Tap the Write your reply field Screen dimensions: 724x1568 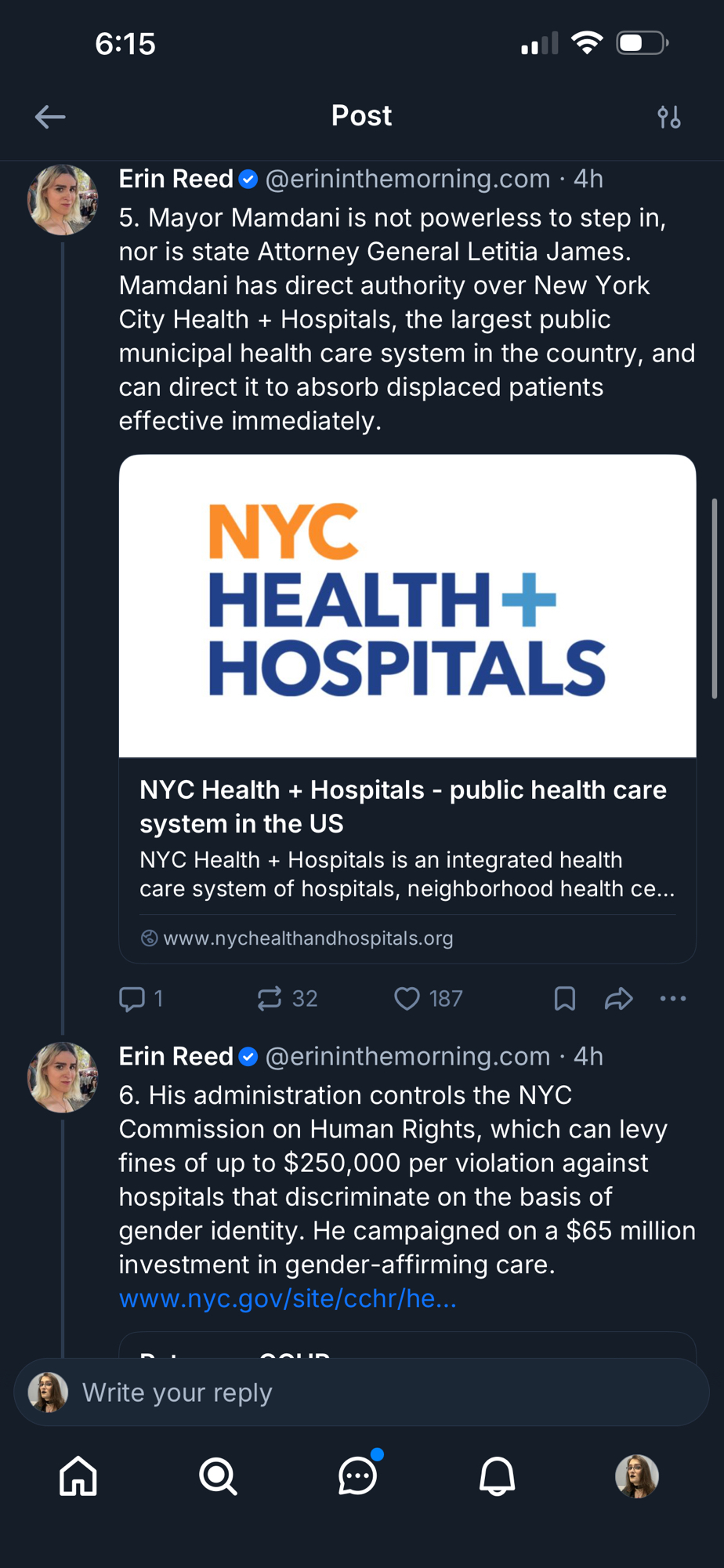(360, 1392)
